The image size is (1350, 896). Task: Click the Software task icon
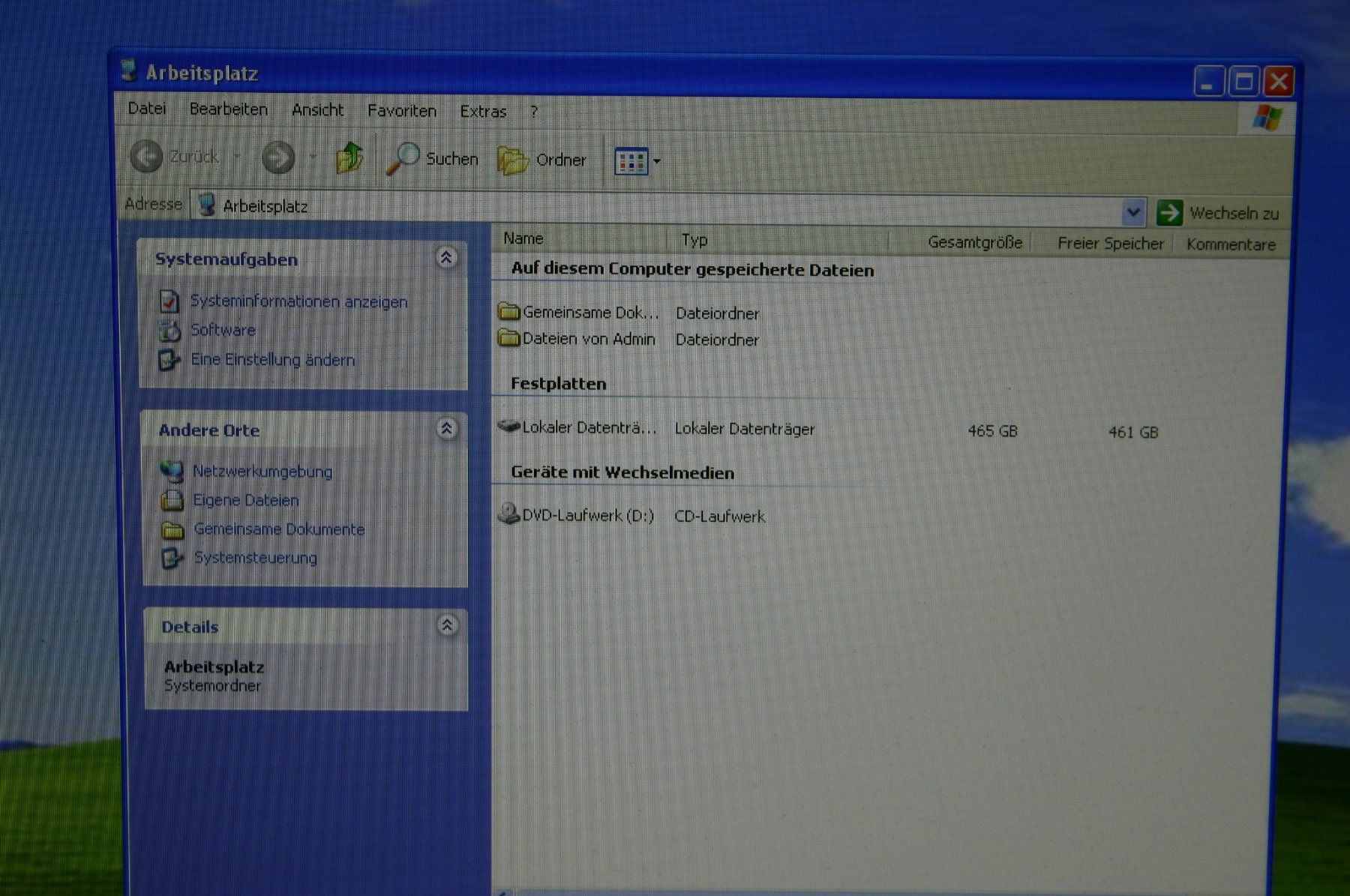(x=170, y=330)
